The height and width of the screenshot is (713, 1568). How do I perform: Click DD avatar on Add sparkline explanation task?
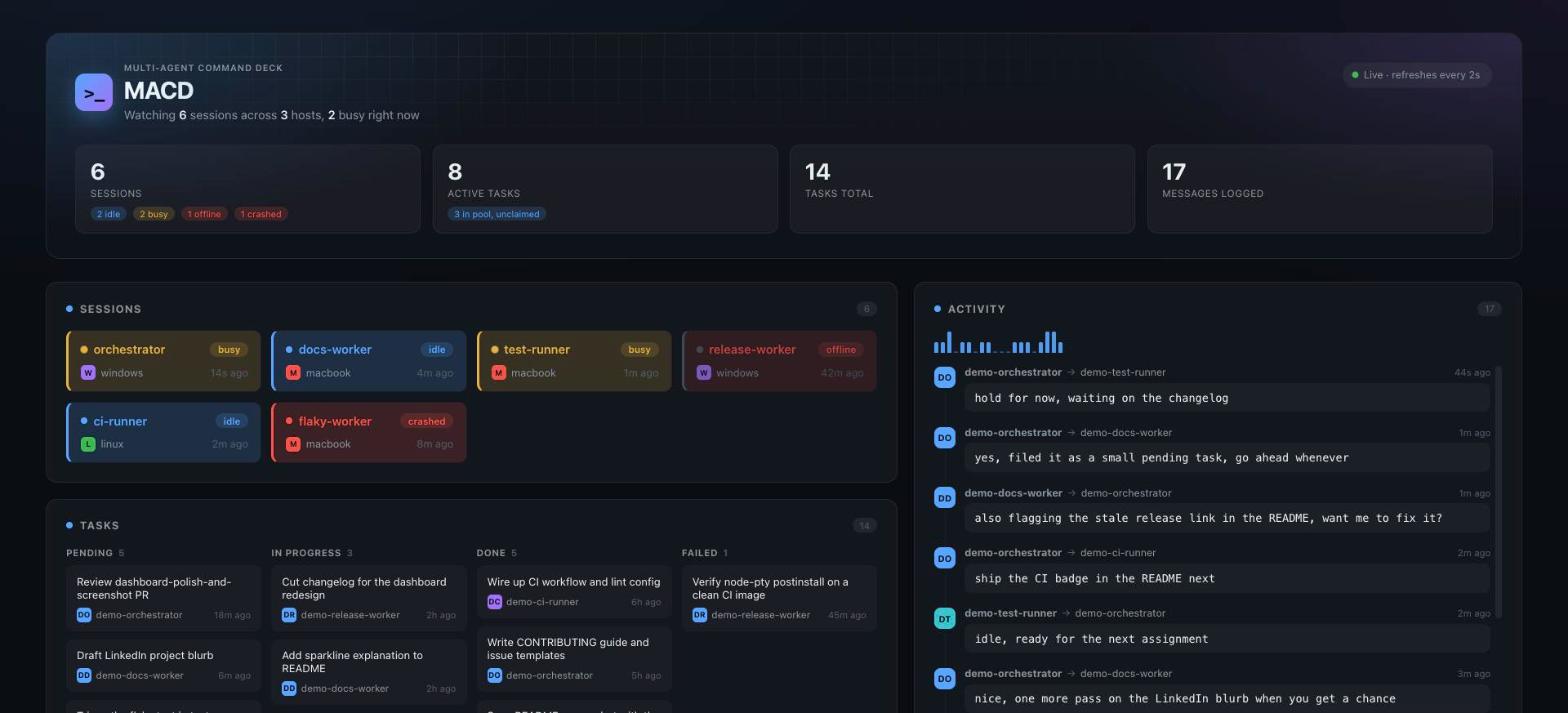289,688
